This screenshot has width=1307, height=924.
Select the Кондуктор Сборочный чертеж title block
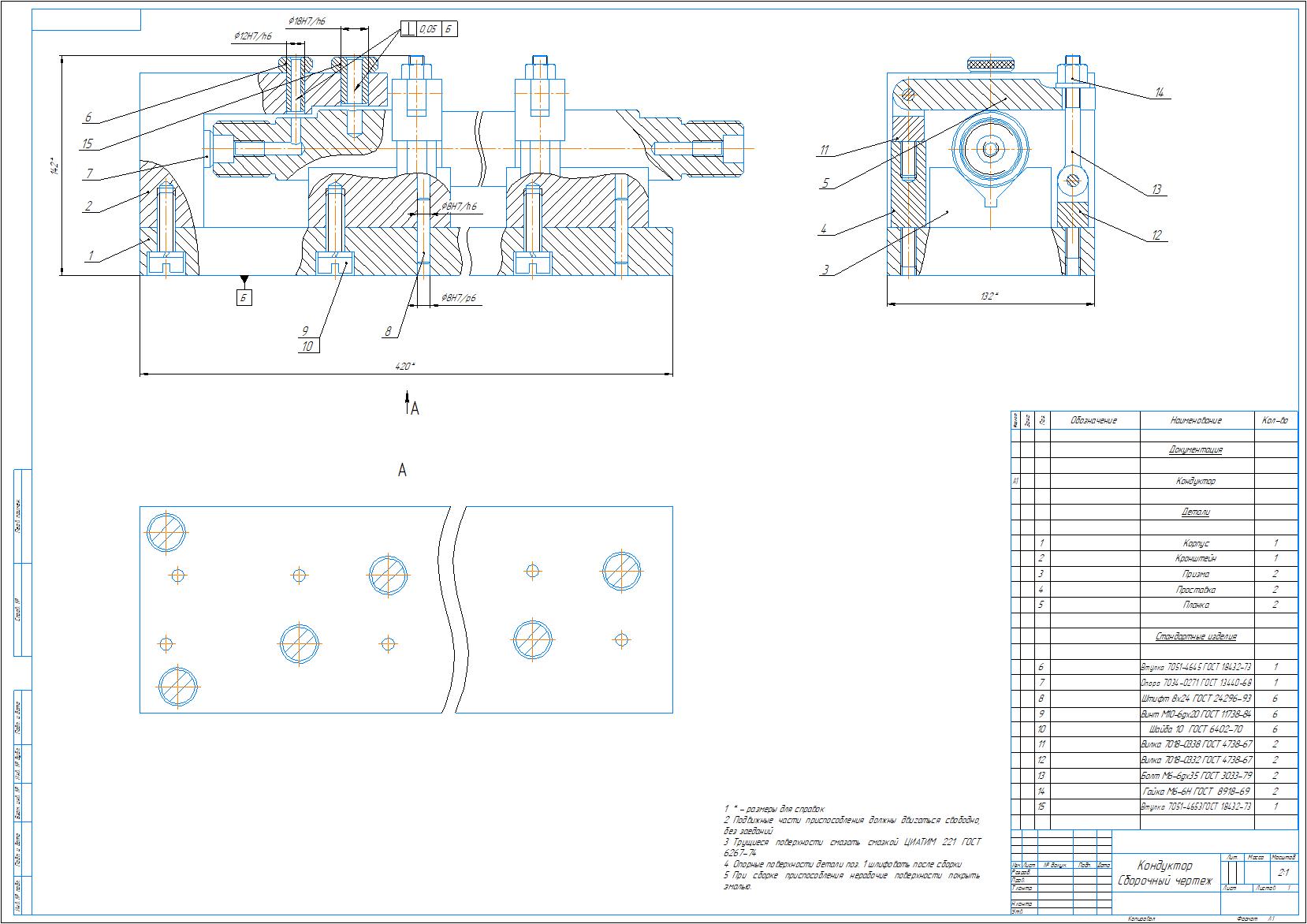point(1164,873)
